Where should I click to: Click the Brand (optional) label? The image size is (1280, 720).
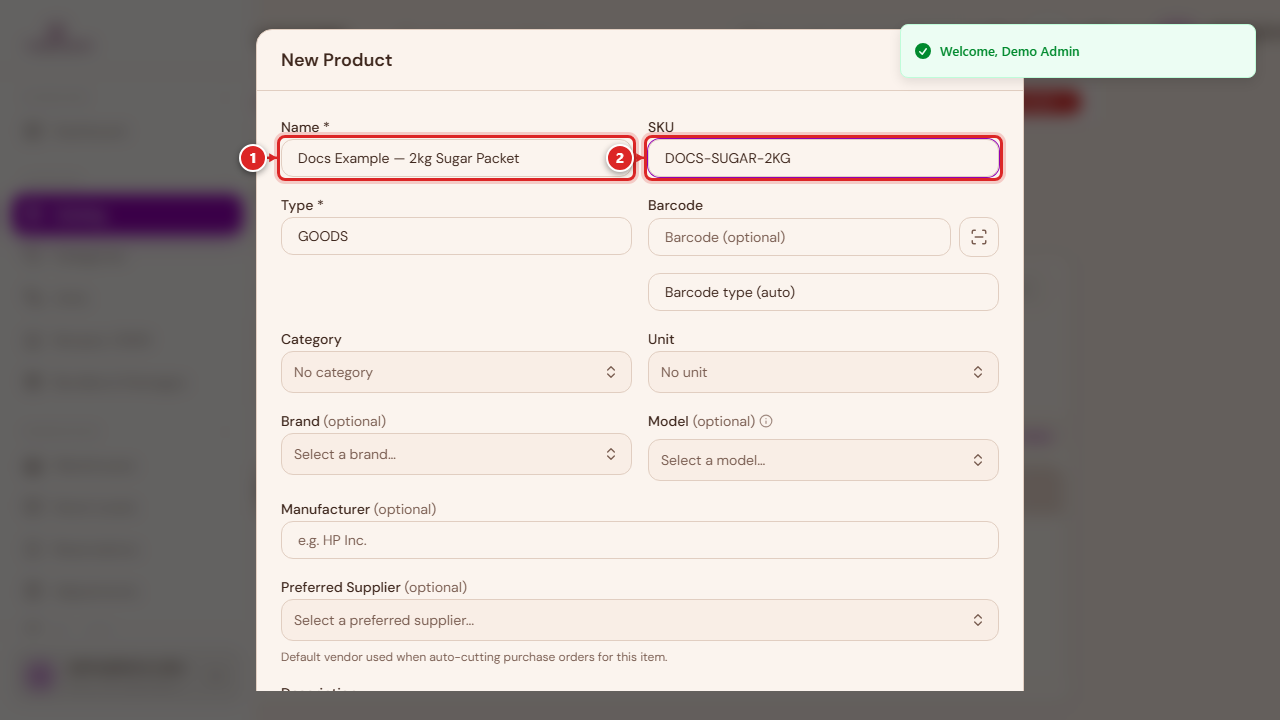pyautogui.click(x=333, y=421)
